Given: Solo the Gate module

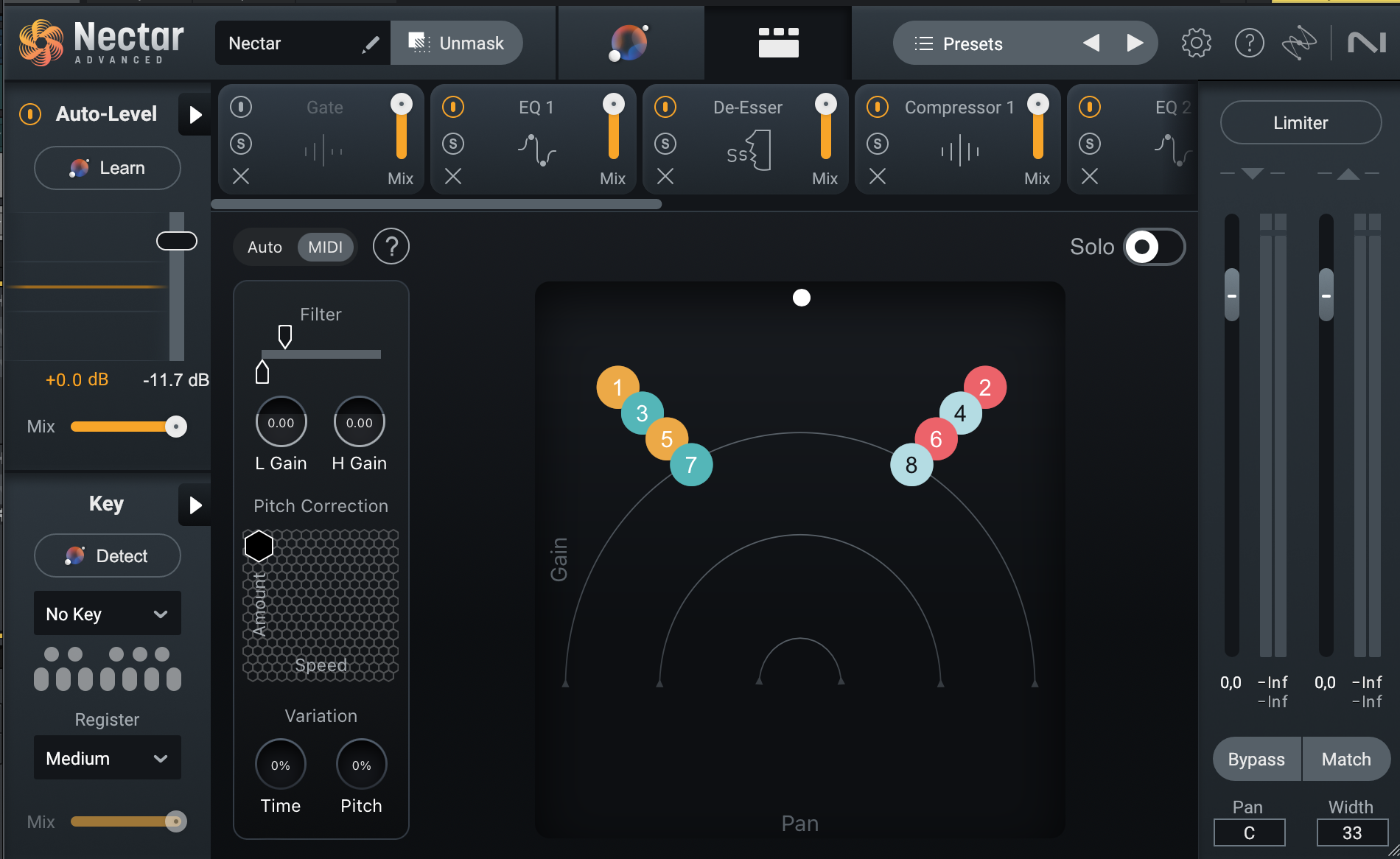Looking at the screenshot, I should 241,144.
